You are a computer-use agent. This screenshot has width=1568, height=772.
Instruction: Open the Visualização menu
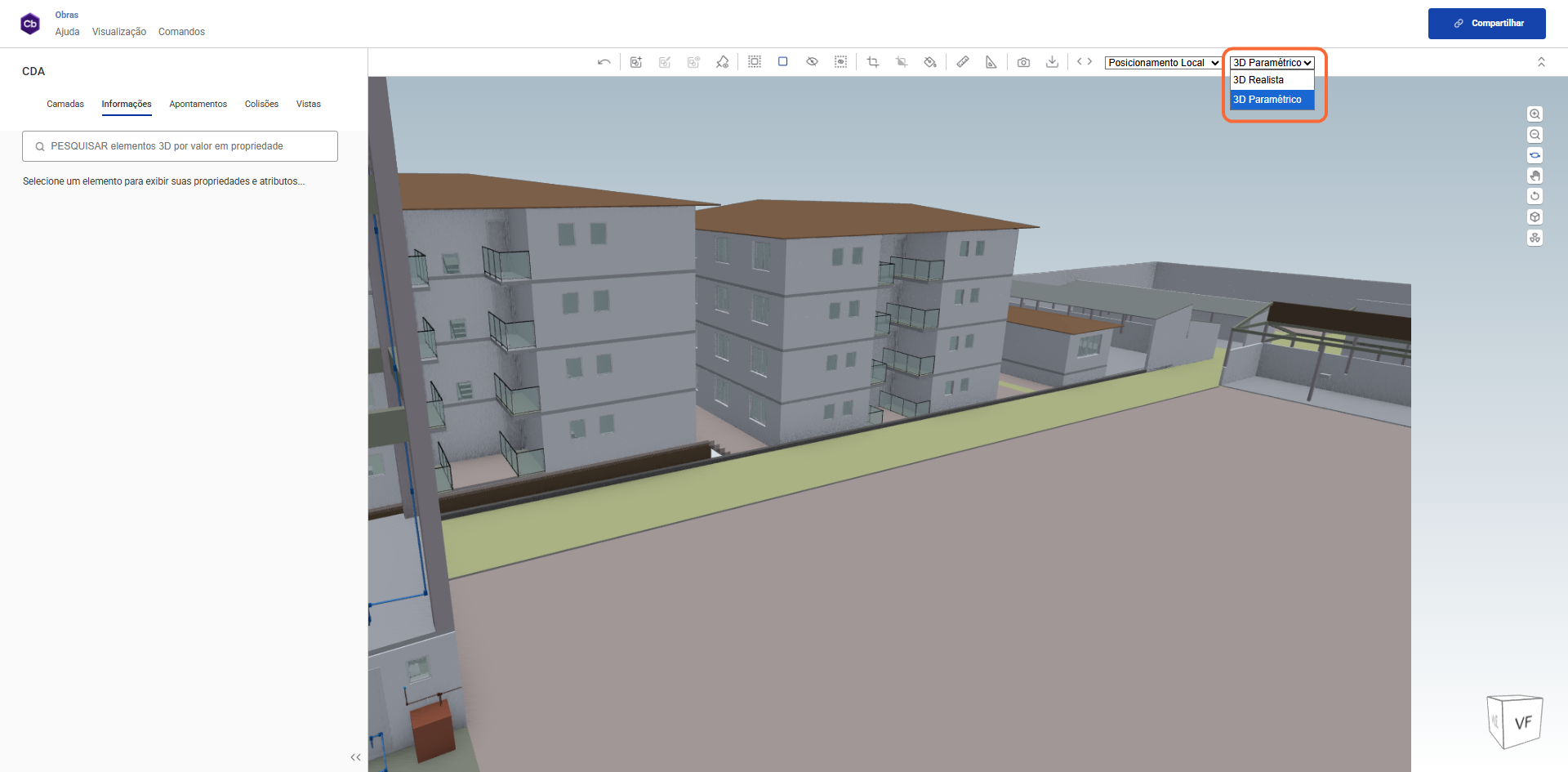pyautogui.click(x=119, y=32)
